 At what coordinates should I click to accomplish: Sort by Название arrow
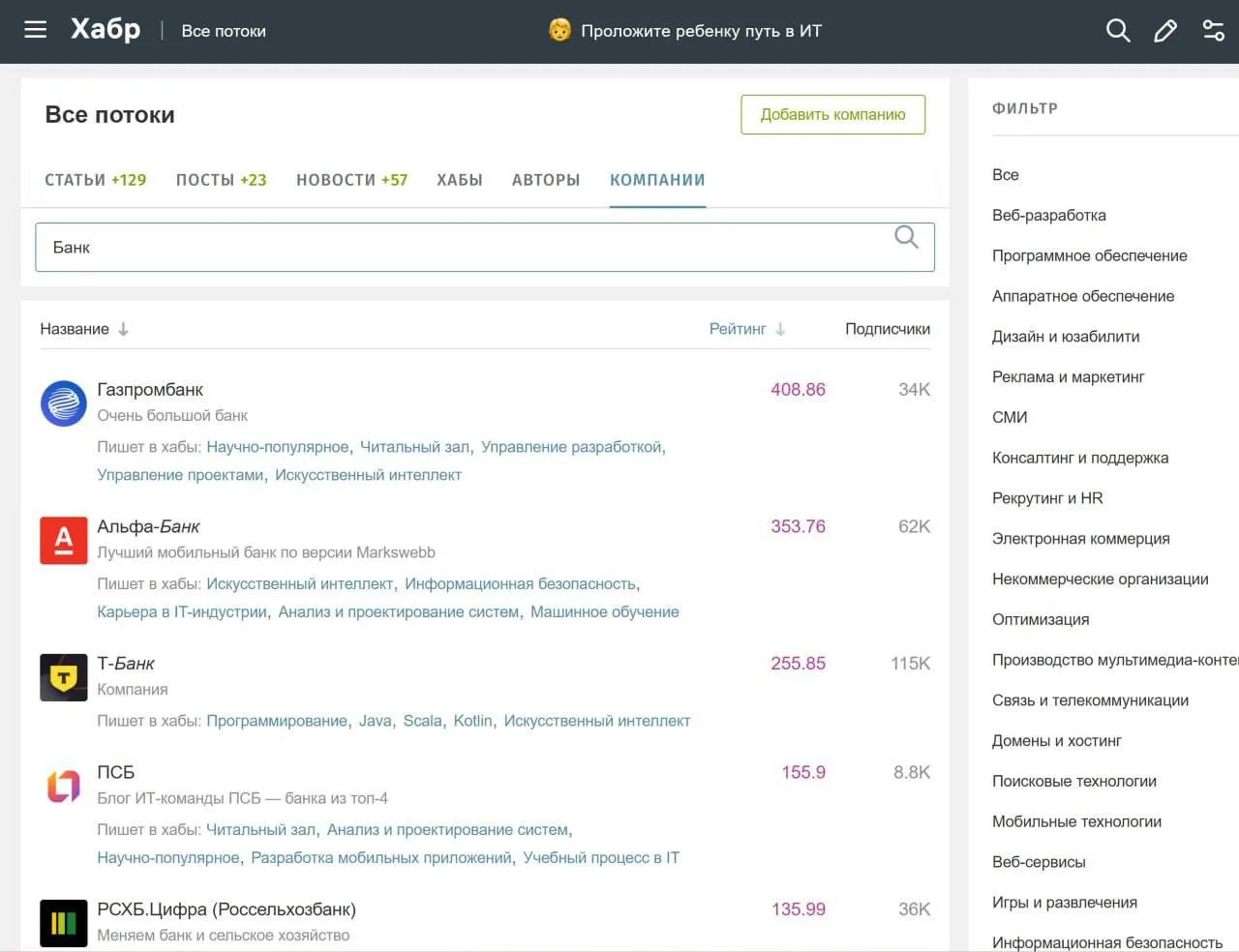(x=123, y=329)
